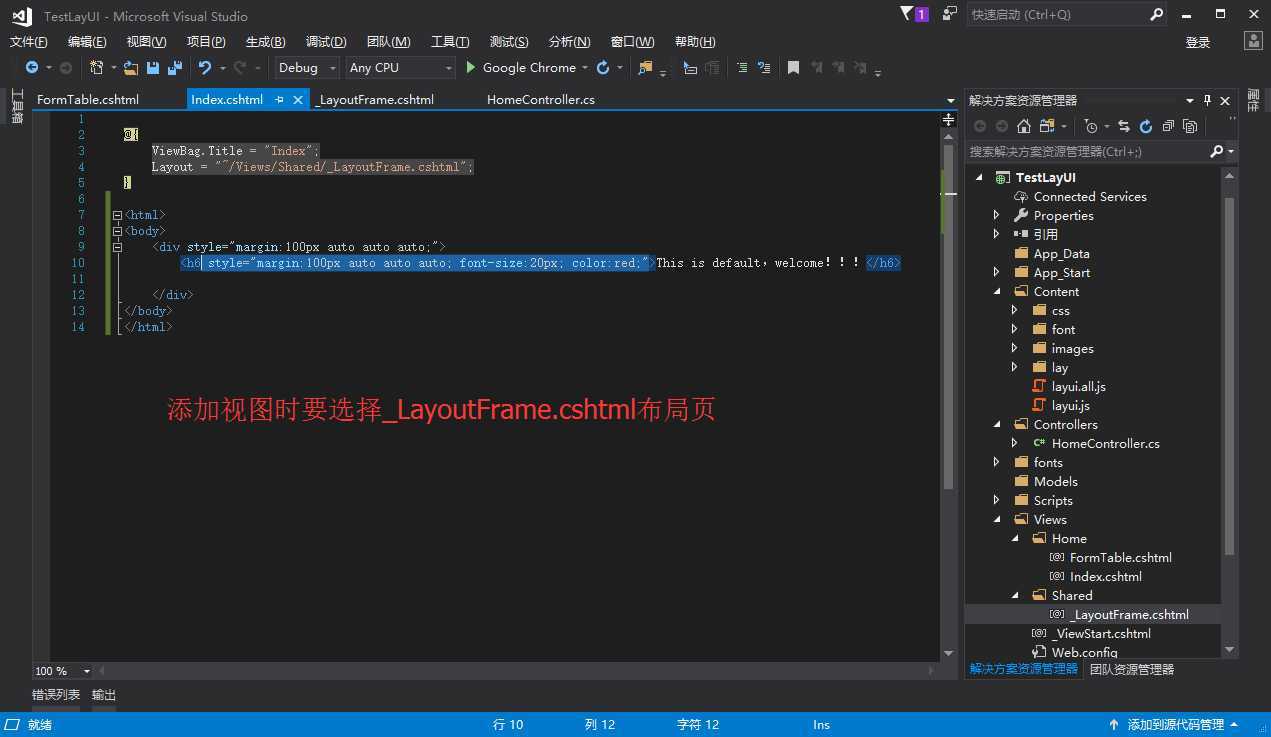Open the Toolbox side tab

click(x=16, y=106)
